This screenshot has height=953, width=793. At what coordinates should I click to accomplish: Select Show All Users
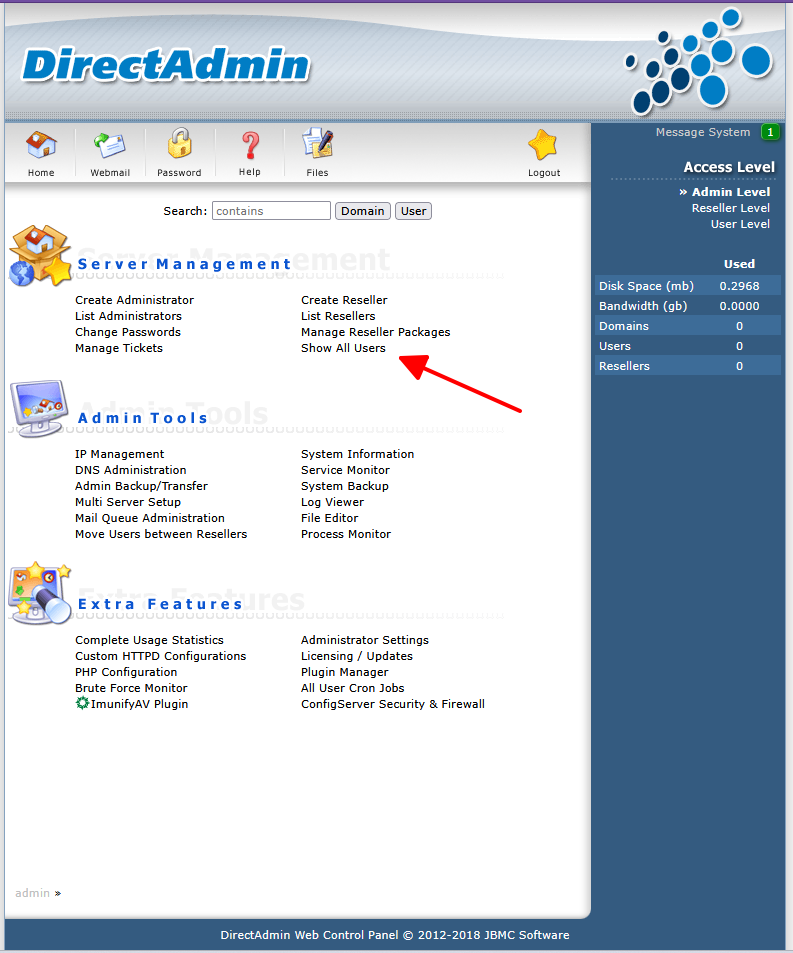click(x=343, y=348)
